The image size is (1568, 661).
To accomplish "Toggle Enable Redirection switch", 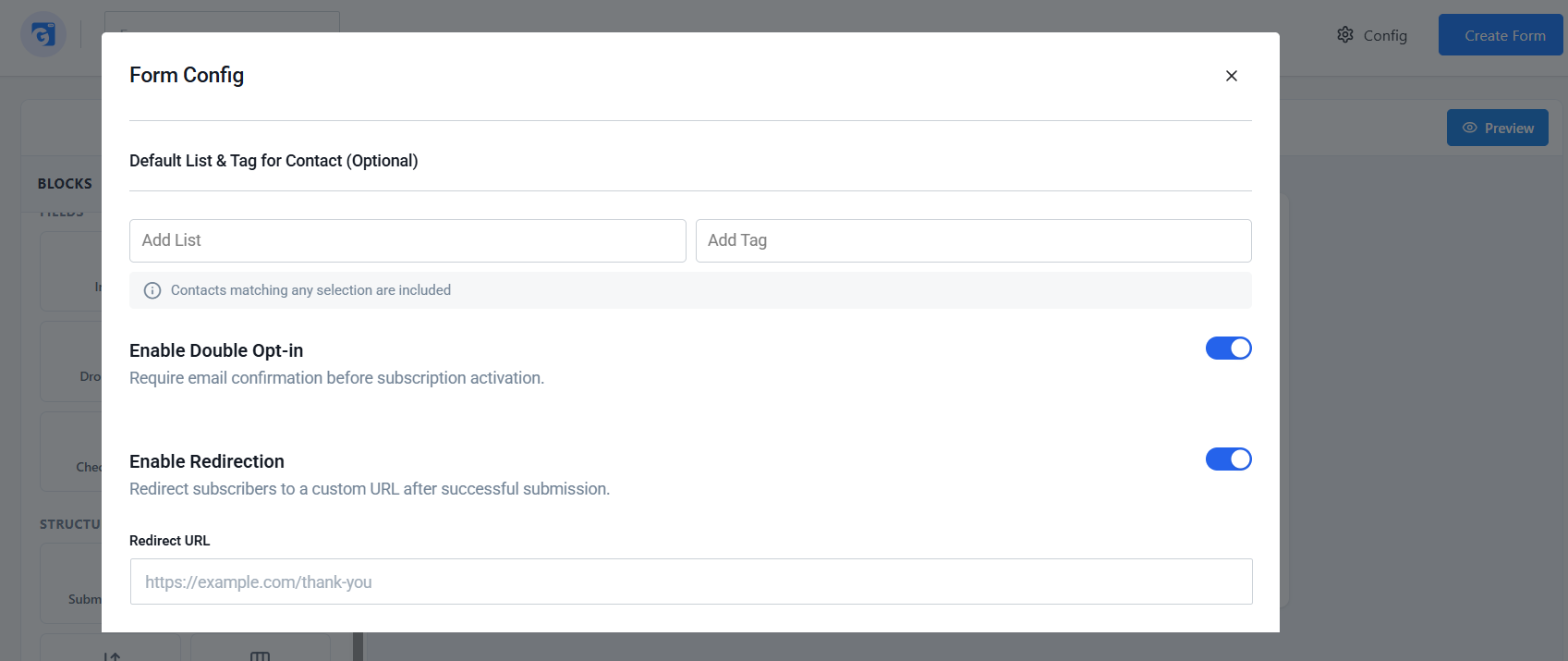I will [1228, 459].
